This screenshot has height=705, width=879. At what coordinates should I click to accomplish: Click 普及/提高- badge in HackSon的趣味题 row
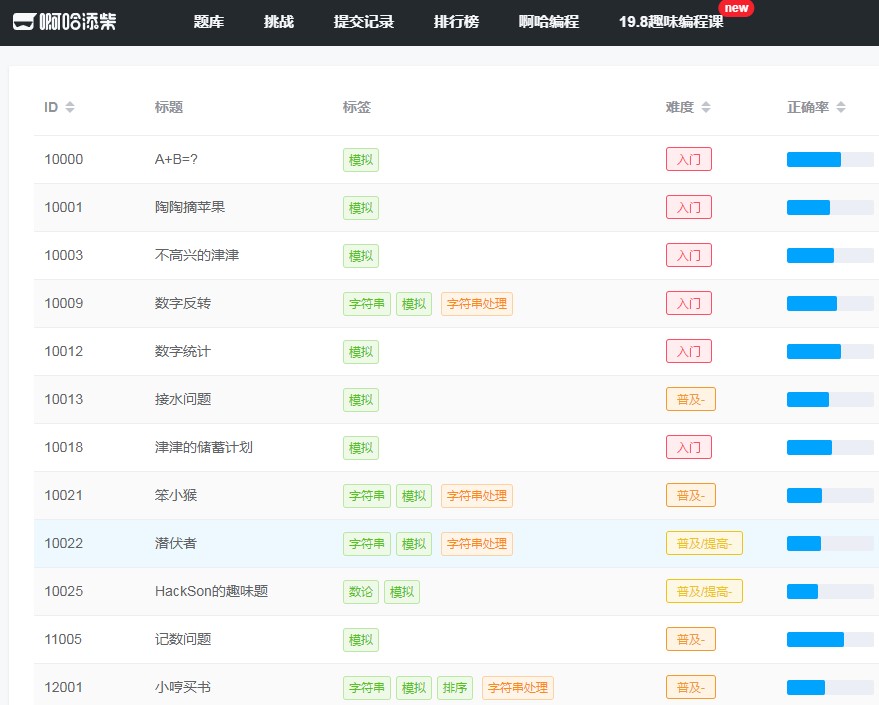tap(704, 591)
